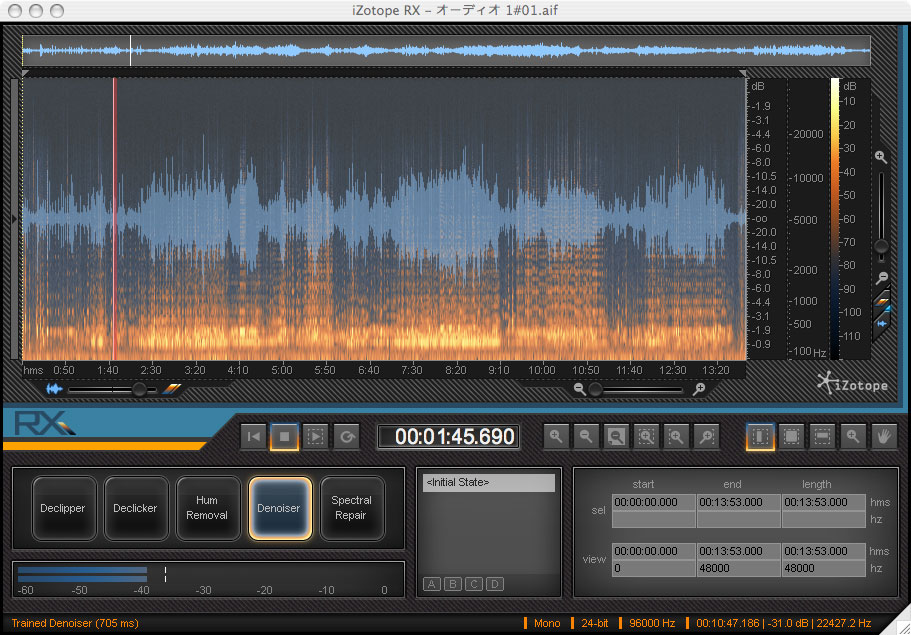Viewport: 911px width, 635px height.
Task: Click the vertical zoom out magnifier
Action: click(x=882, y=278)
